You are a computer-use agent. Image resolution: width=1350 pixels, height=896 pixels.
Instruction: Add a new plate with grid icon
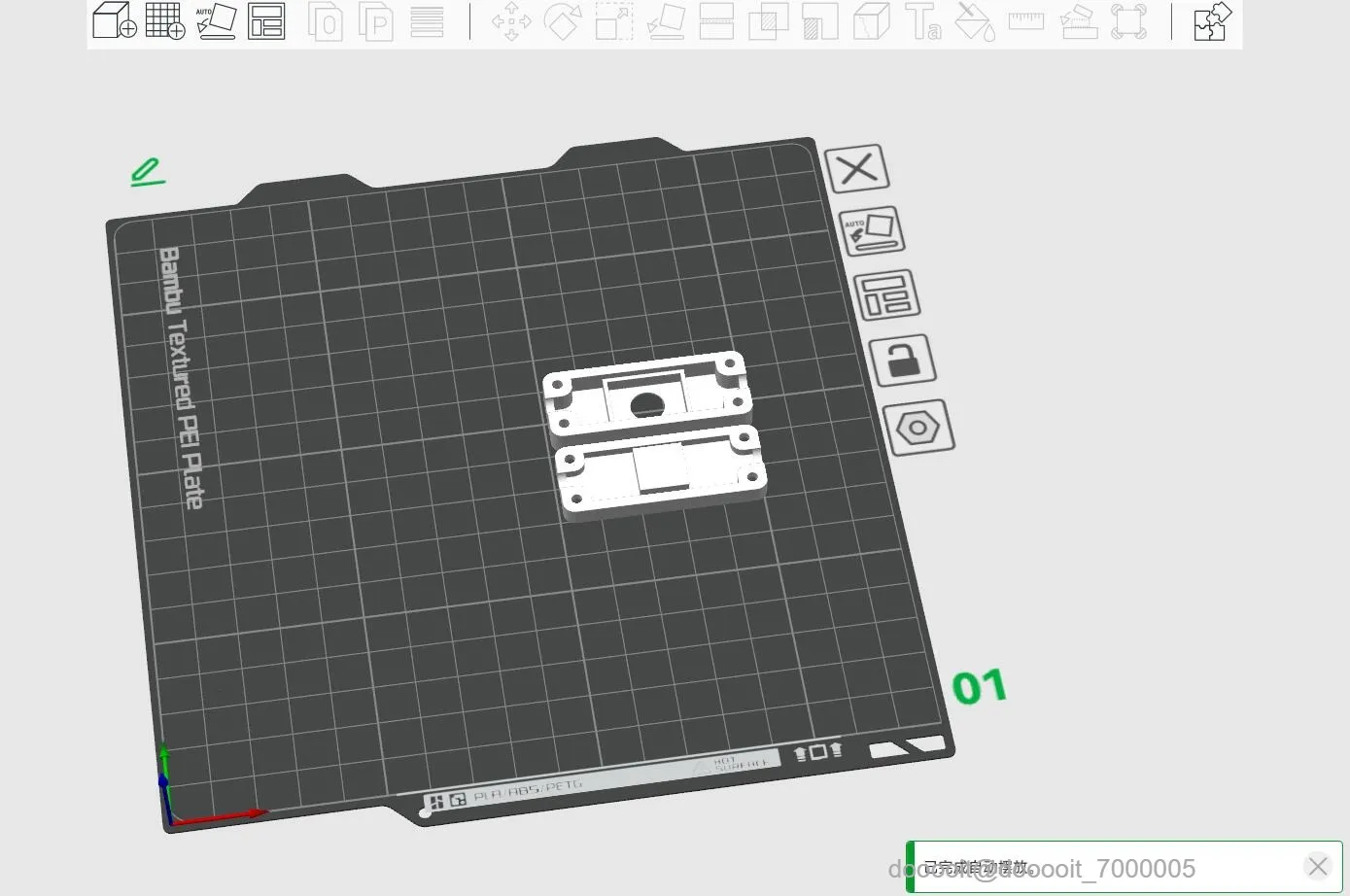coord(164,20)
